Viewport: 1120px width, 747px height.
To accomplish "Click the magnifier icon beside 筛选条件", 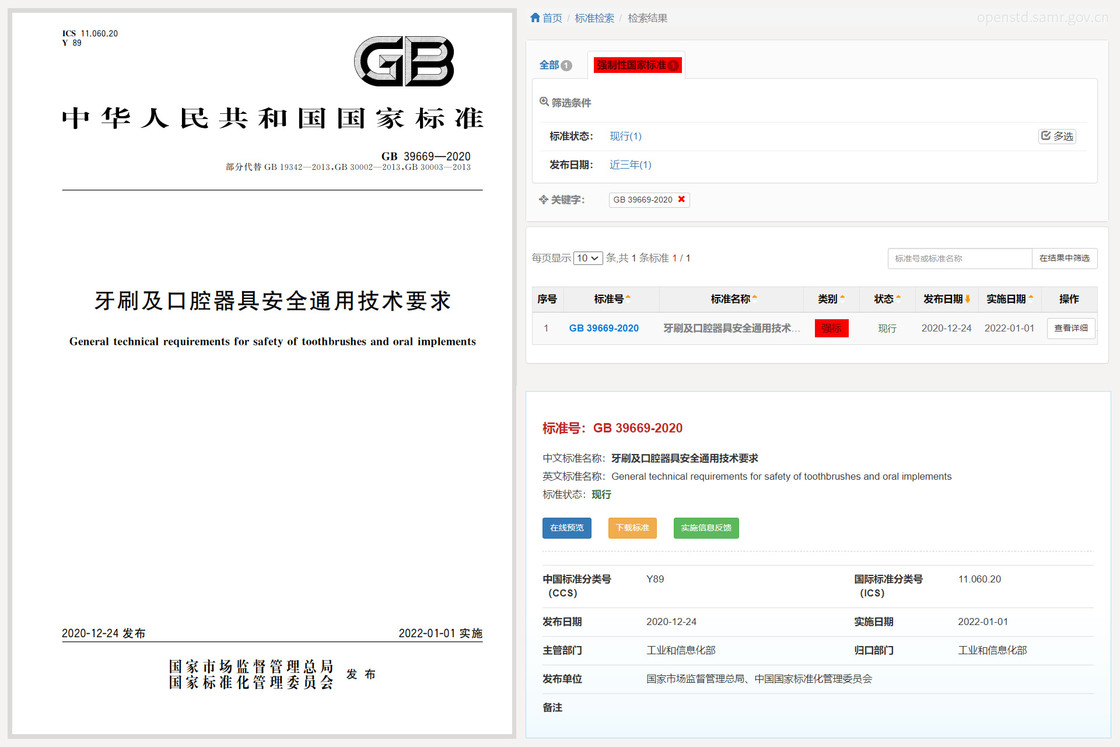I will coord(544,102).
